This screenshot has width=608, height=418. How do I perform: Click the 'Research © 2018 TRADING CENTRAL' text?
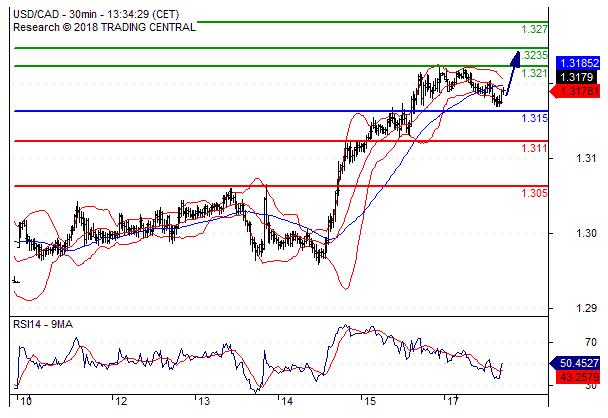pos(104,28)
